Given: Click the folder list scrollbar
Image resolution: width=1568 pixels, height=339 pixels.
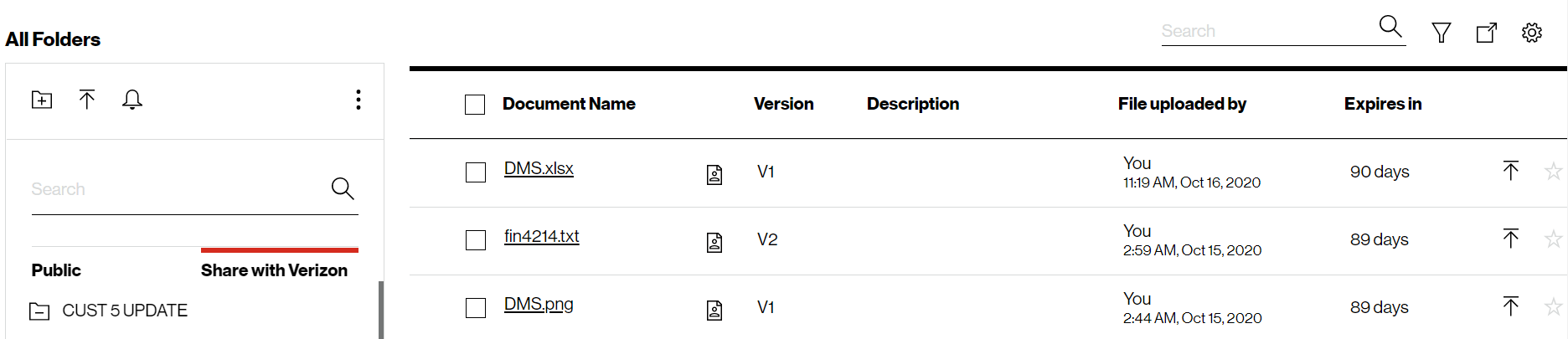Looking at the screenshot, I should tap(381, 310).
